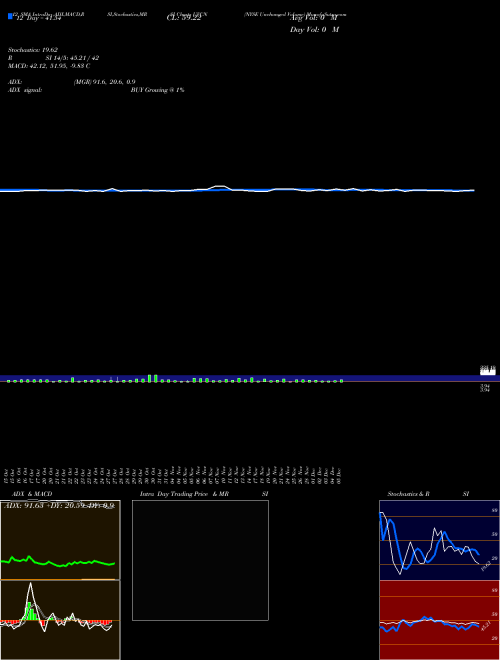Click the 'Stochastics: 19.62' readout

(x=33, y=50)
